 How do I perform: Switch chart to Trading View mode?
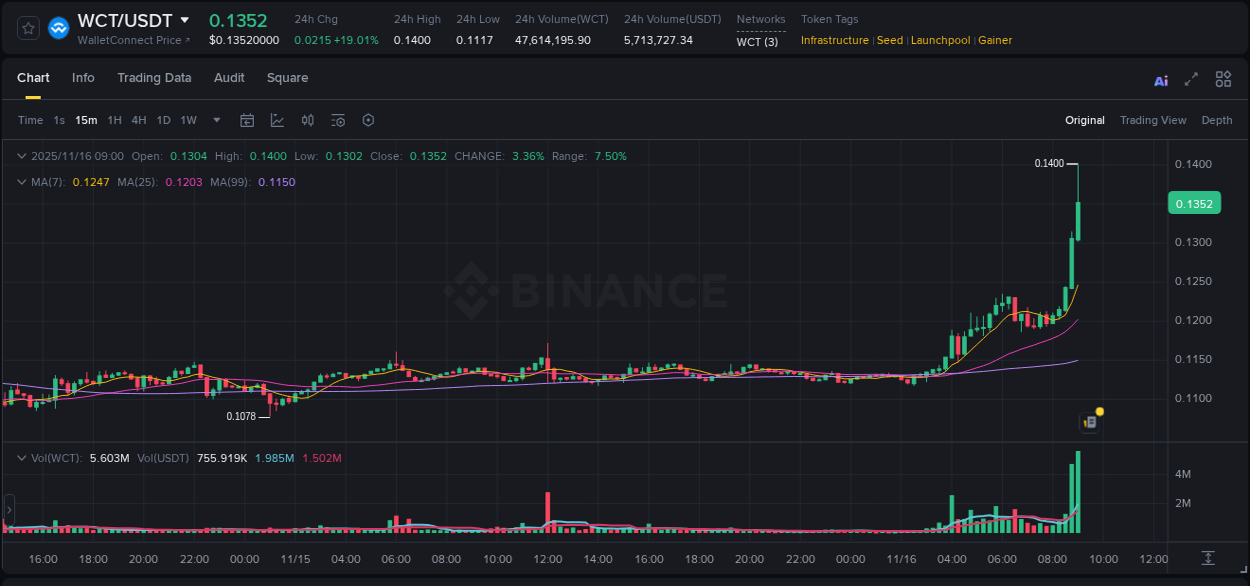pos(1153,120)
